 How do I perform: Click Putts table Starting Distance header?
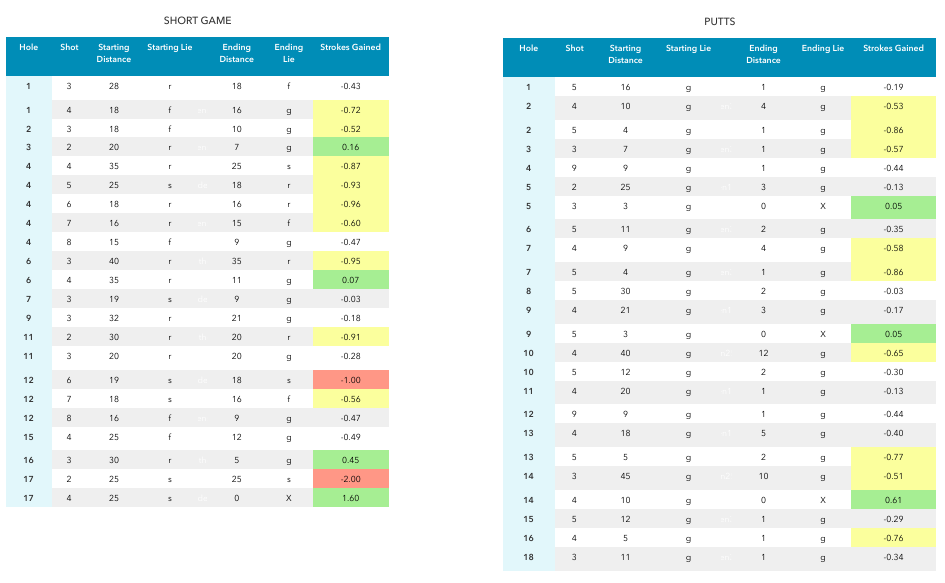click(x=625, y=54)
